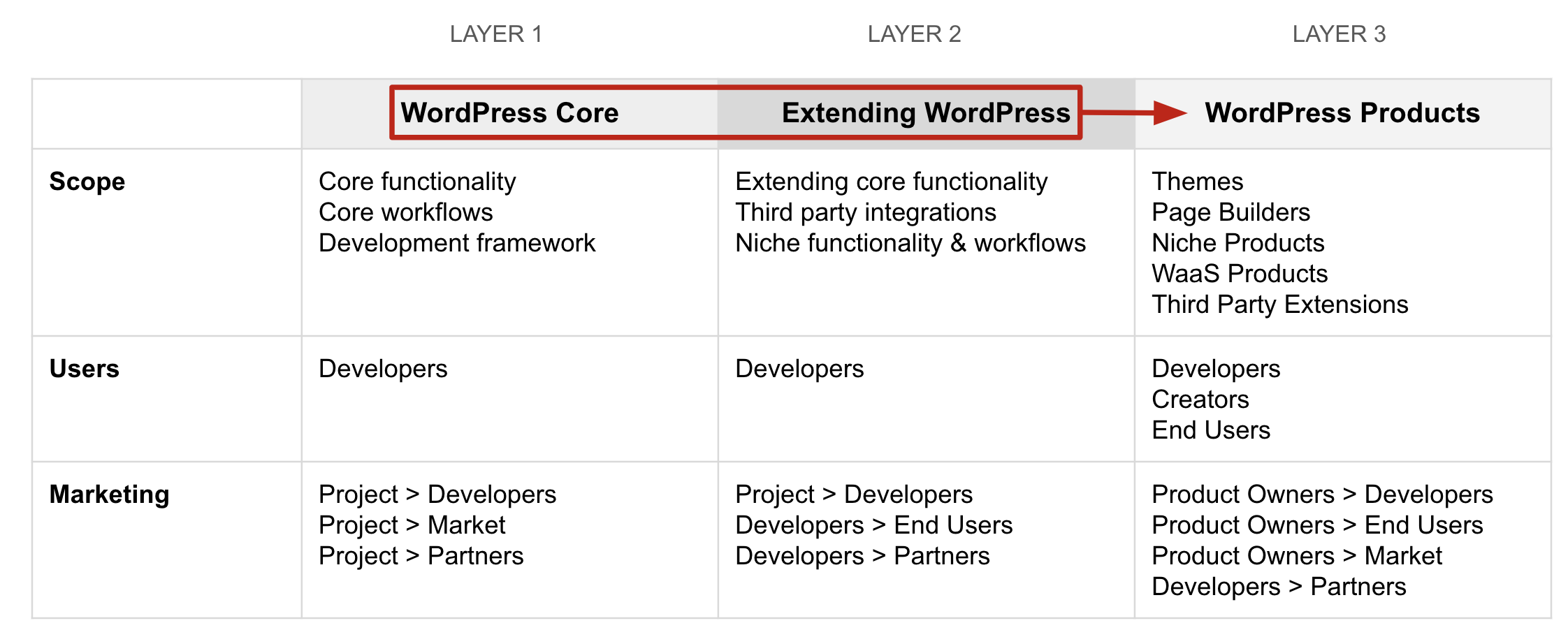Viewport: 1568px width, 637px height.
Task: Click the Niche Products entry
Action: pos(1238,243)
